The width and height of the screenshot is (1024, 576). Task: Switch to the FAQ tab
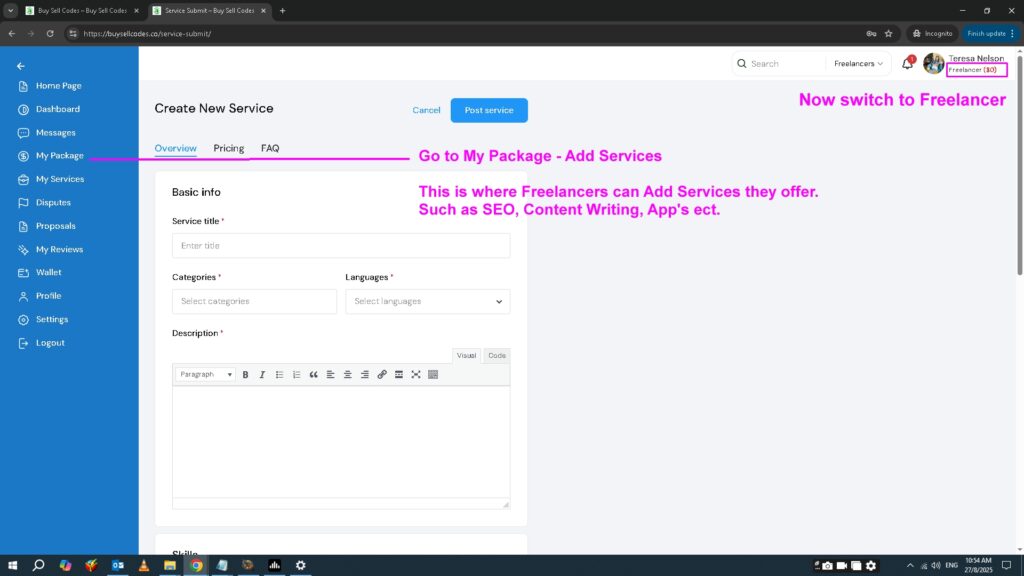(x=270, y=148)
